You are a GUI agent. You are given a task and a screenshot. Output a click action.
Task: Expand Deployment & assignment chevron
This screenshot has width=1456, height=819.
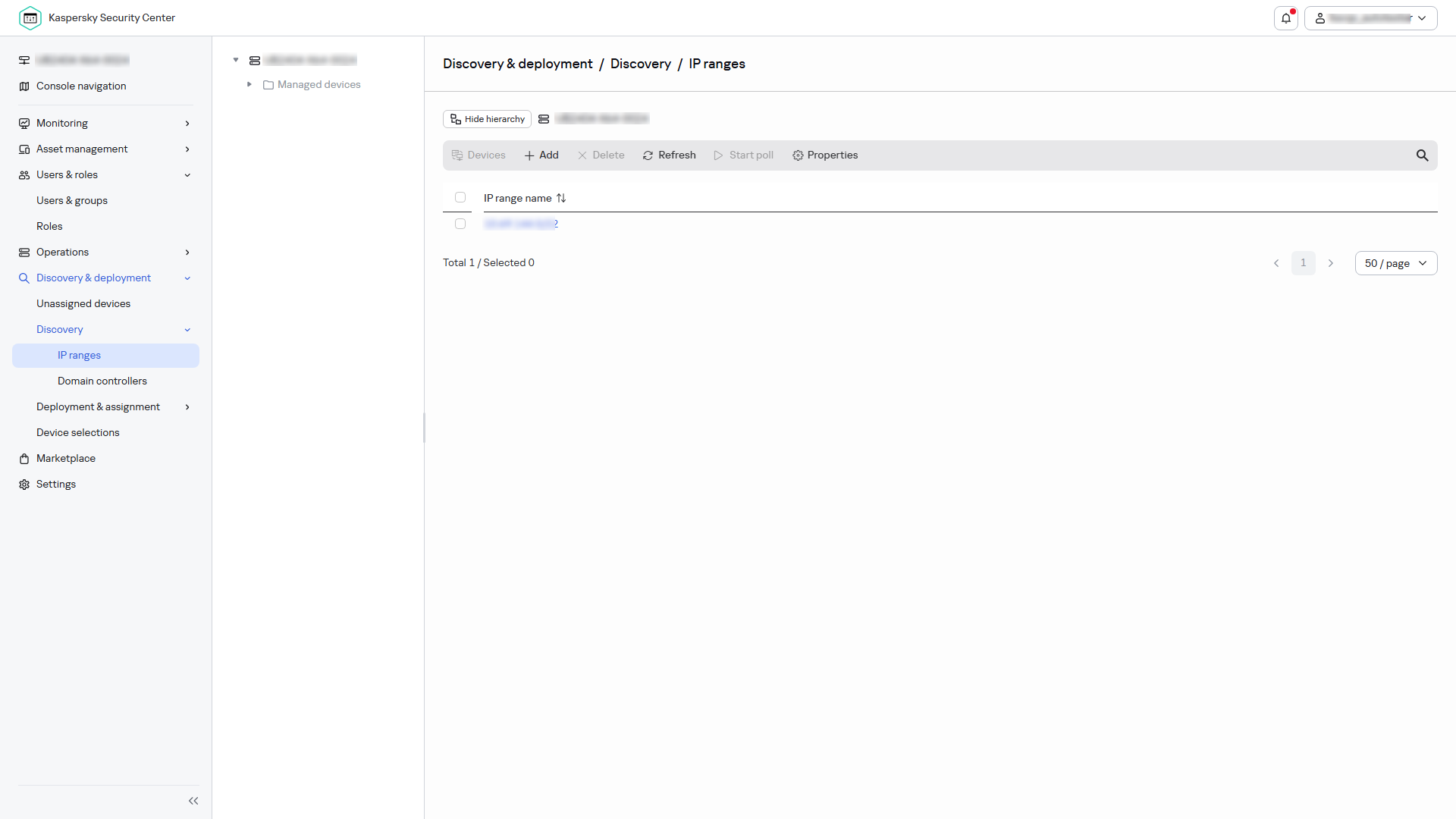click(187, 407)
